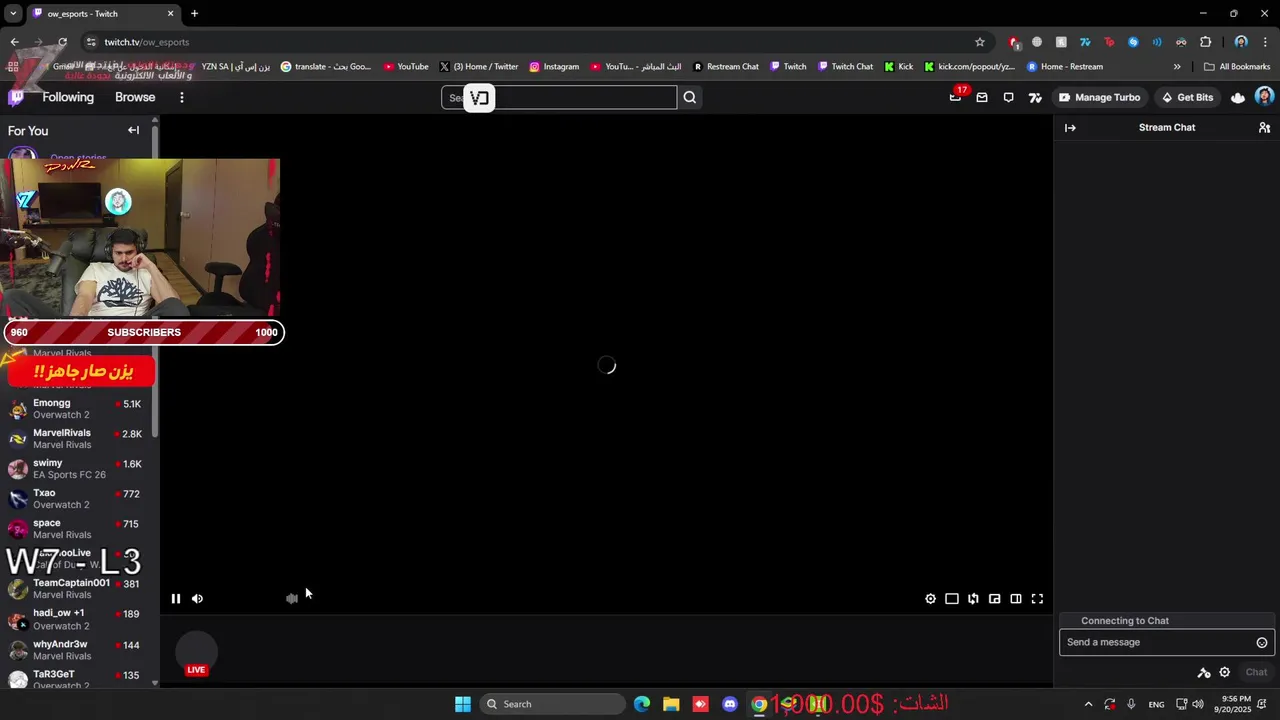The image size is (1280, 720).
Task: Open the chat community users list
Action: 1264,128
